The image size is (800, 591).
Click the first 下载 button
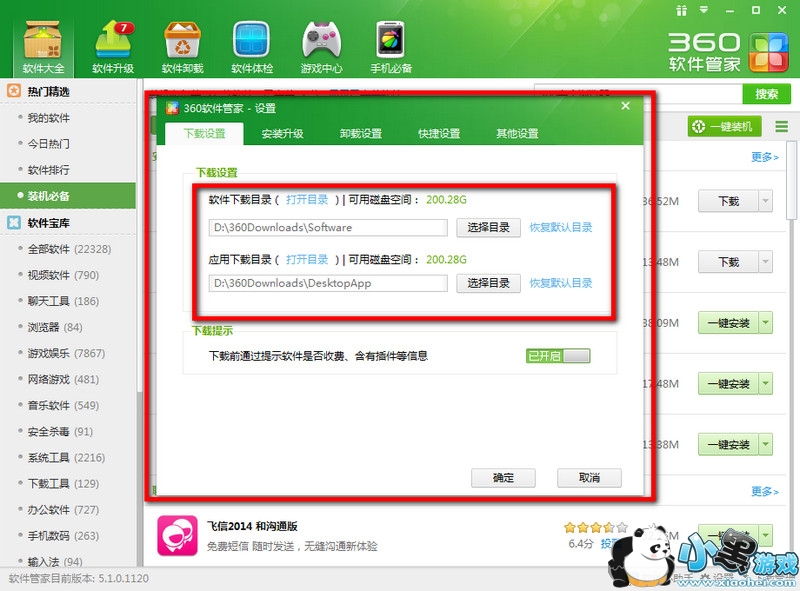click(x=728, y=201)
